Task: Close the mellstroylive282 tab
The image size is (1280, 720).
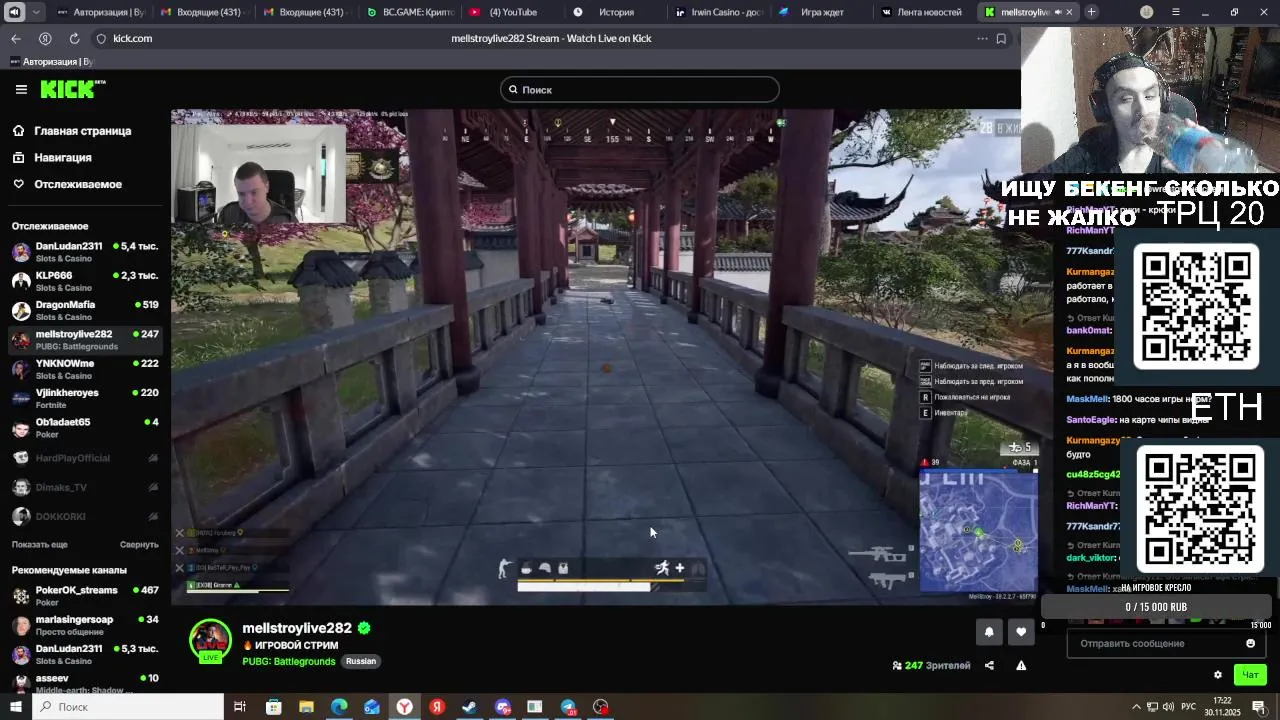Action: point(1069,12)
